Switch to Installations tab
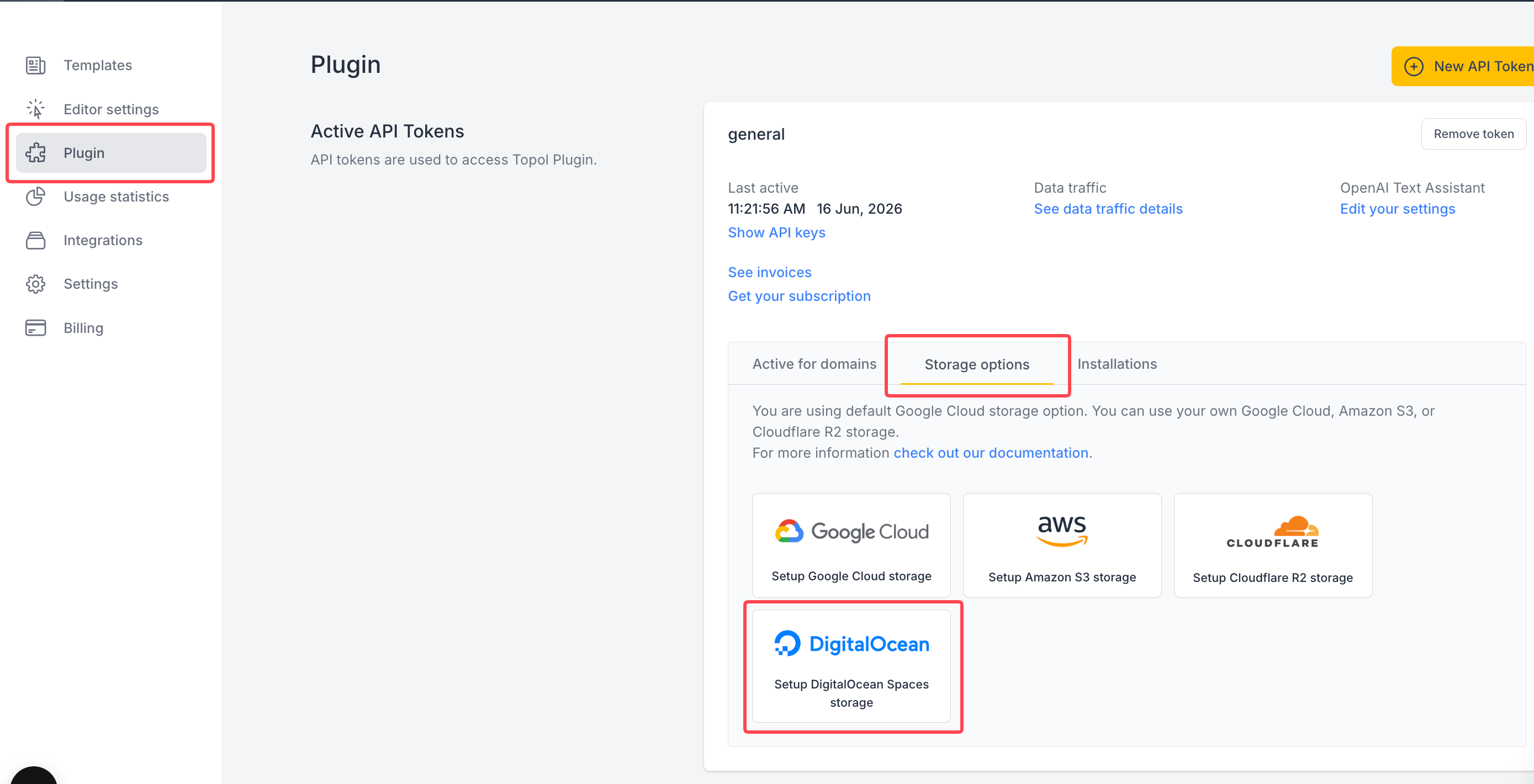The height and width of the screenshot is (784, 1534). point(1117,364)
